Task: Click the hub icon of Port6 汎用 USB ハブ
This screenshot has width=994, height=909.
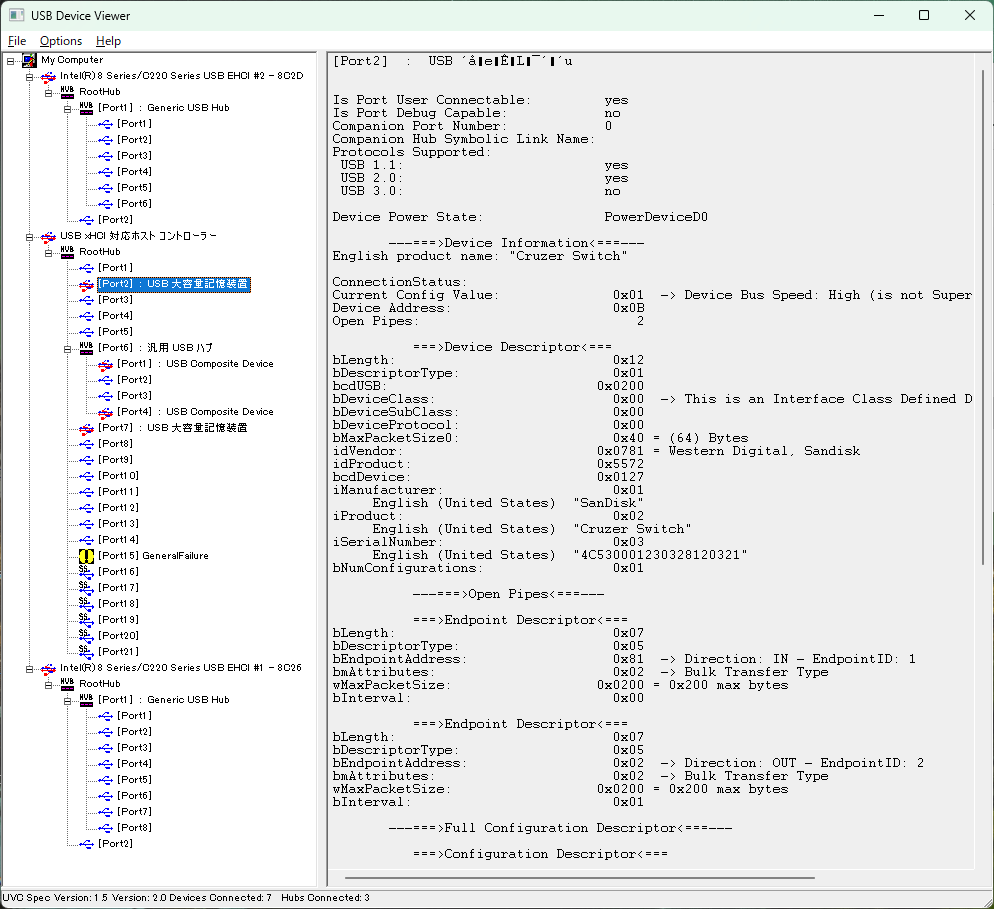Action: pyautogui.click(x=86, y=347)
